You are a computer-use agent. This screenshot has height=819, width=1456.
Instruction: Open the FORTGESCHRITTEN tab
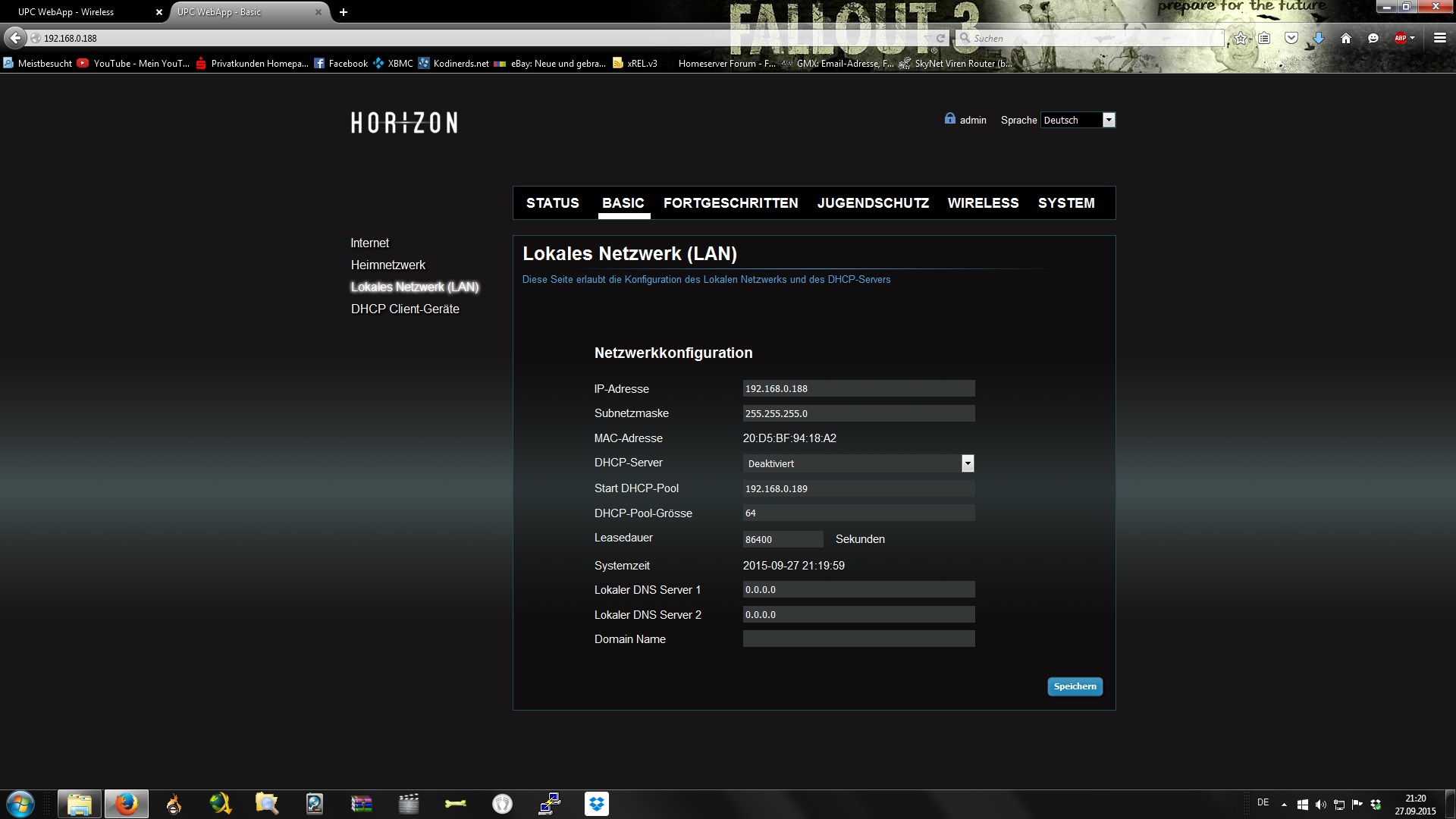point(730,203)
